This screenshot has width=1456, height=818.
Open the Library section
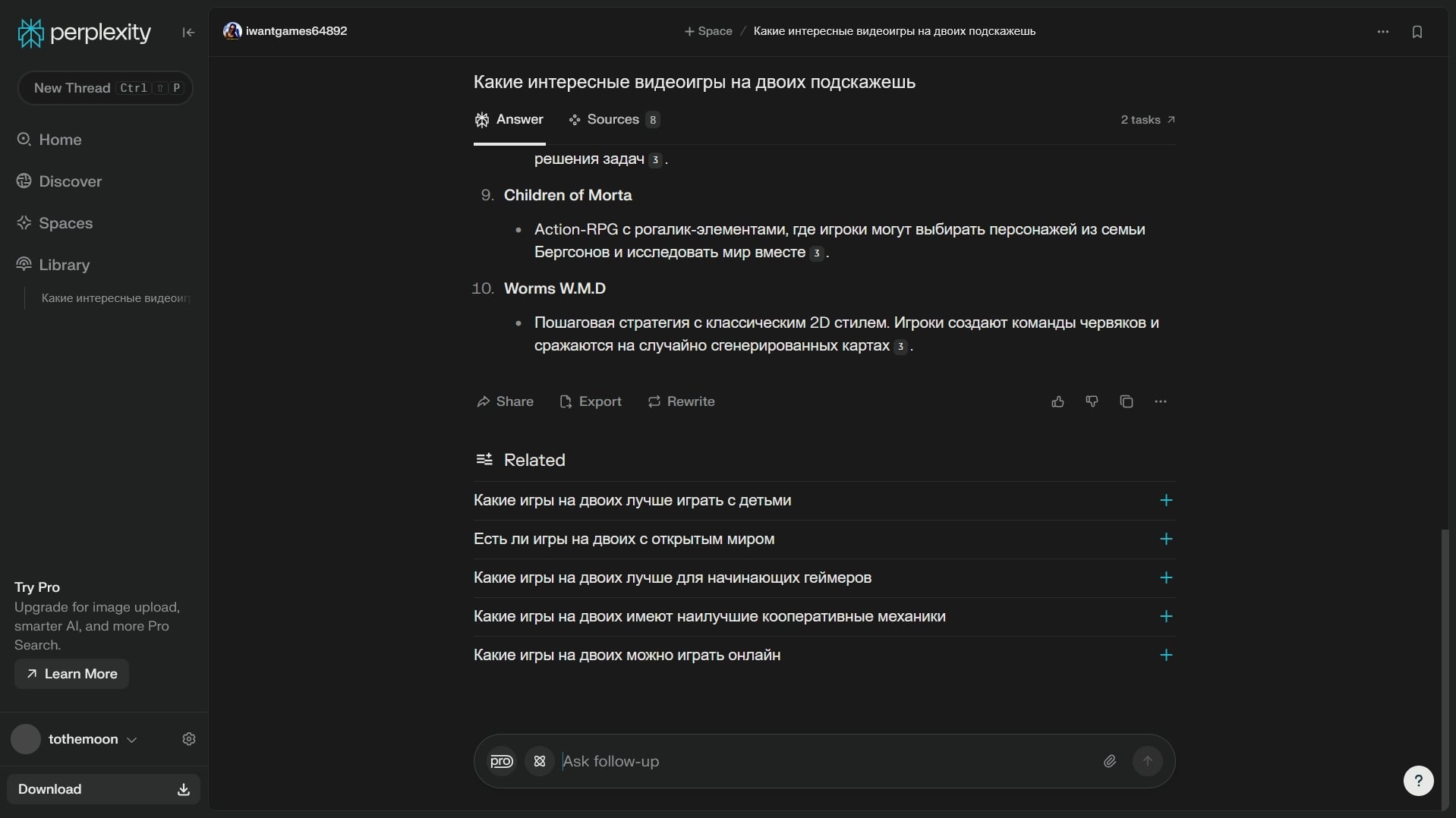pyautogui.click(x=53, y=265)
